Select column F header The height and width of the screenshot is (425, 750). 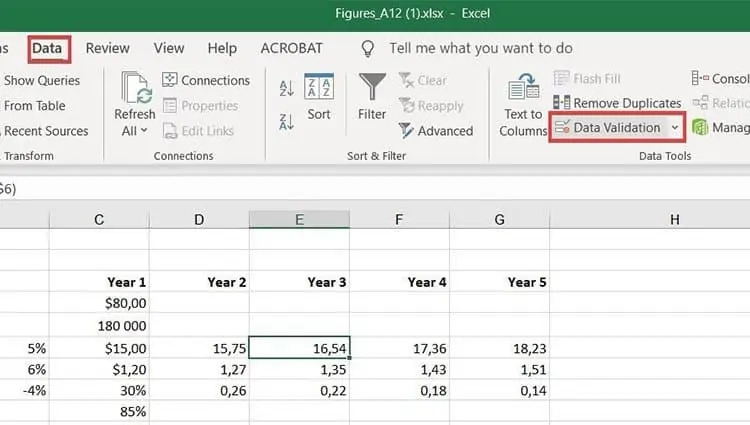(399, 219)
